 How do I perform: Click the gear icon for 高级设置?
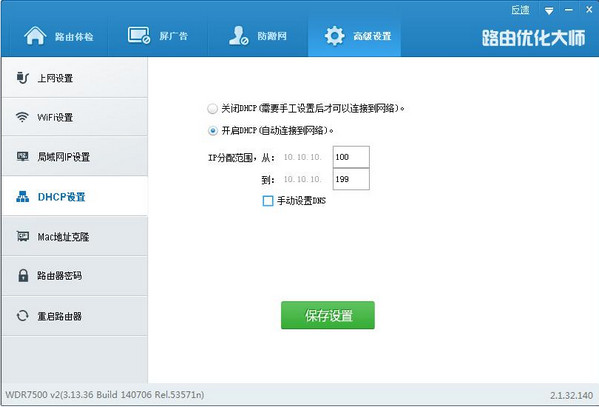click(334, 36)
